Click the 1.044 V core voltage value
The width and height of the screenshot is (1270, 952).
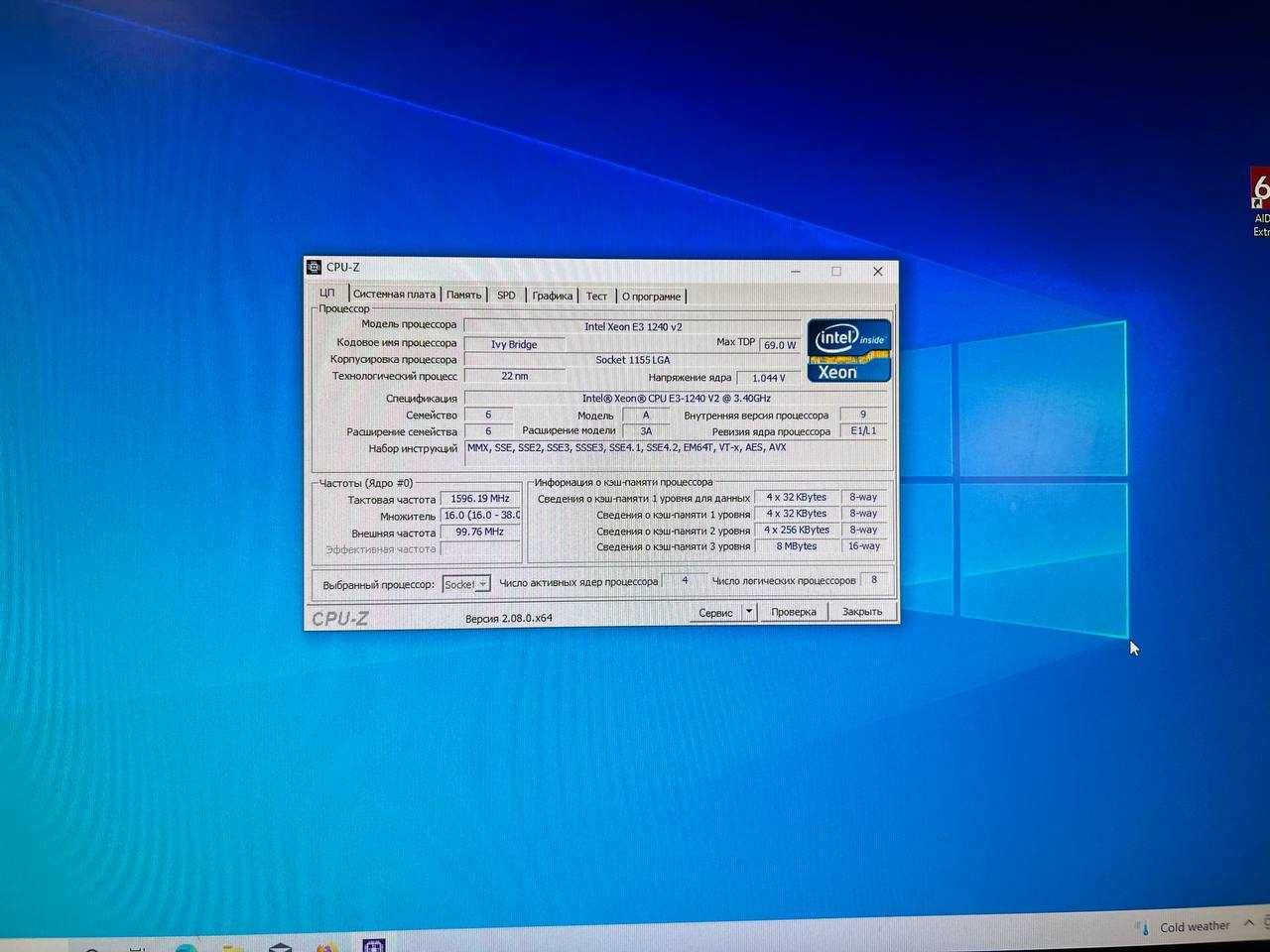(x=768, y=378)
